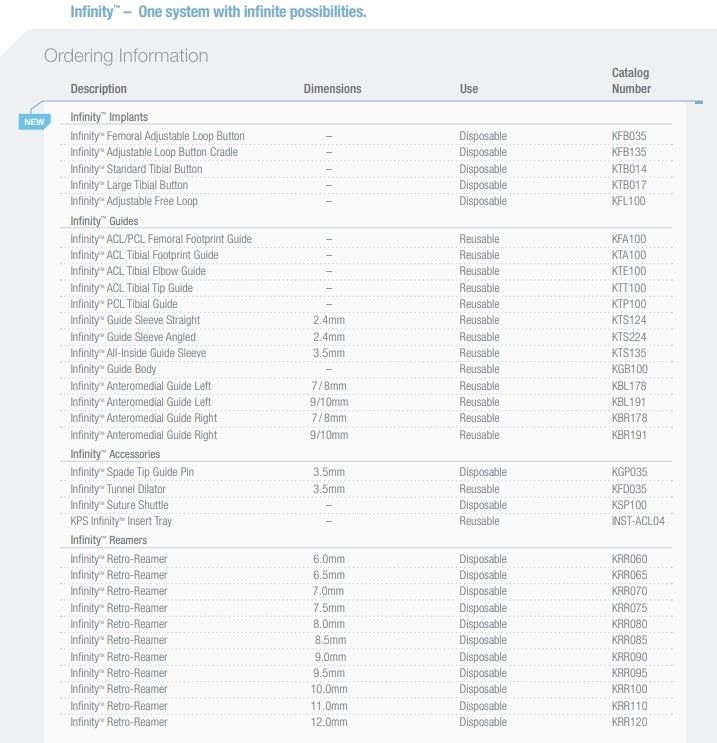Click catalog number KTA100
Viewport: 717px width, 743px height.
629,255
